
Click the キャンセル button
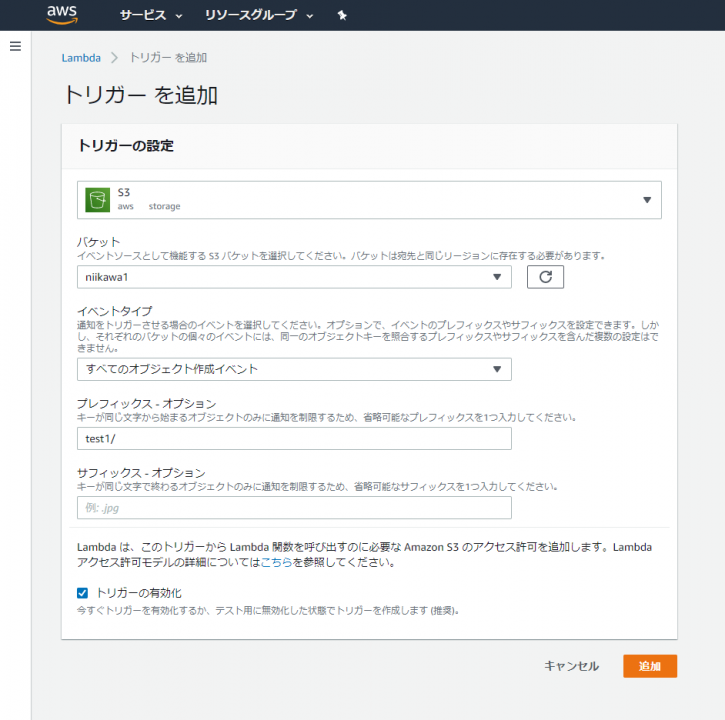coord(571,666)
